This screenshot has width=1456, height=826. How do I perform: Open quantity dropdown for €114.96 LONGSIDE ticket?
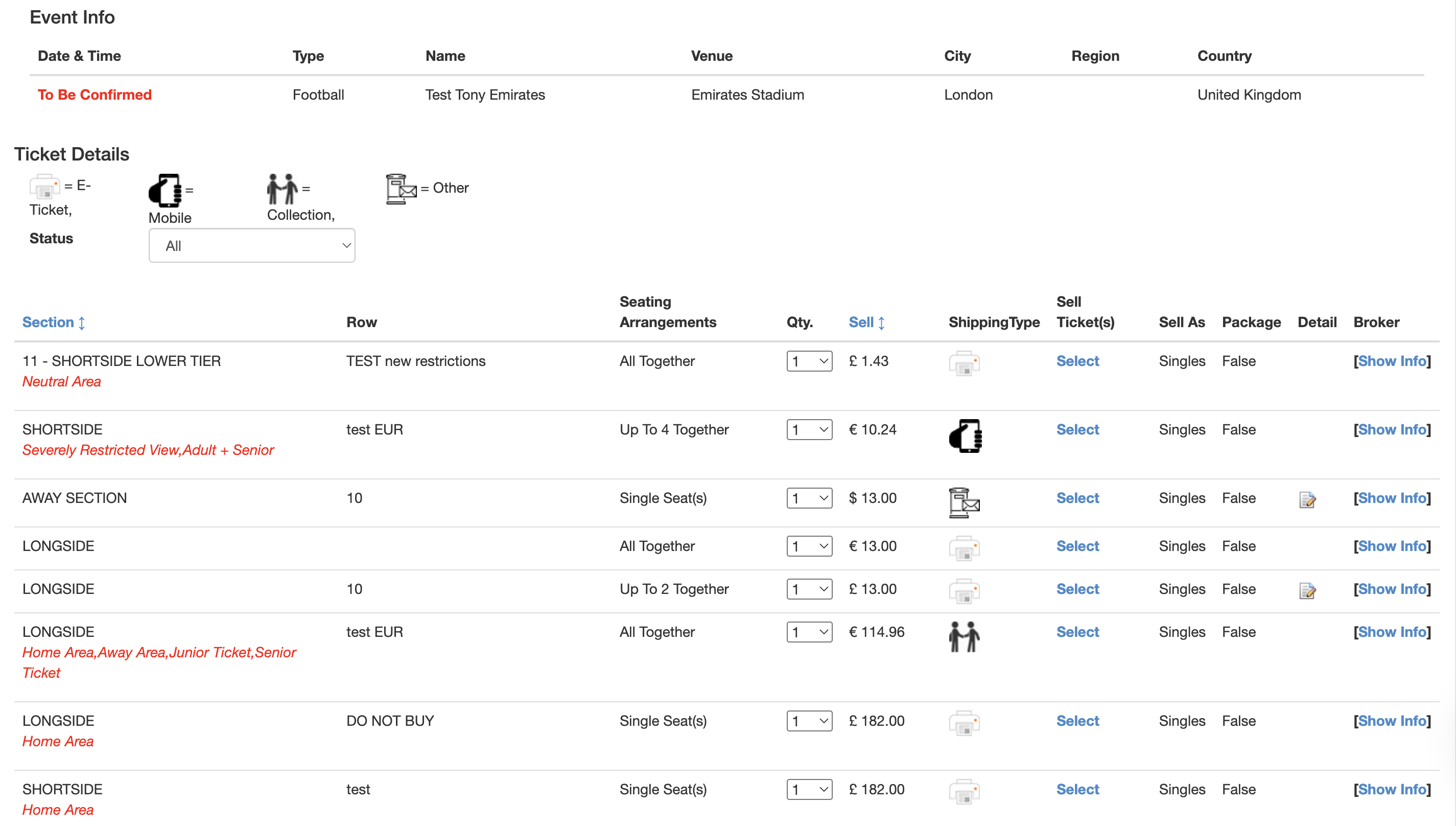(x=809, y=632)
